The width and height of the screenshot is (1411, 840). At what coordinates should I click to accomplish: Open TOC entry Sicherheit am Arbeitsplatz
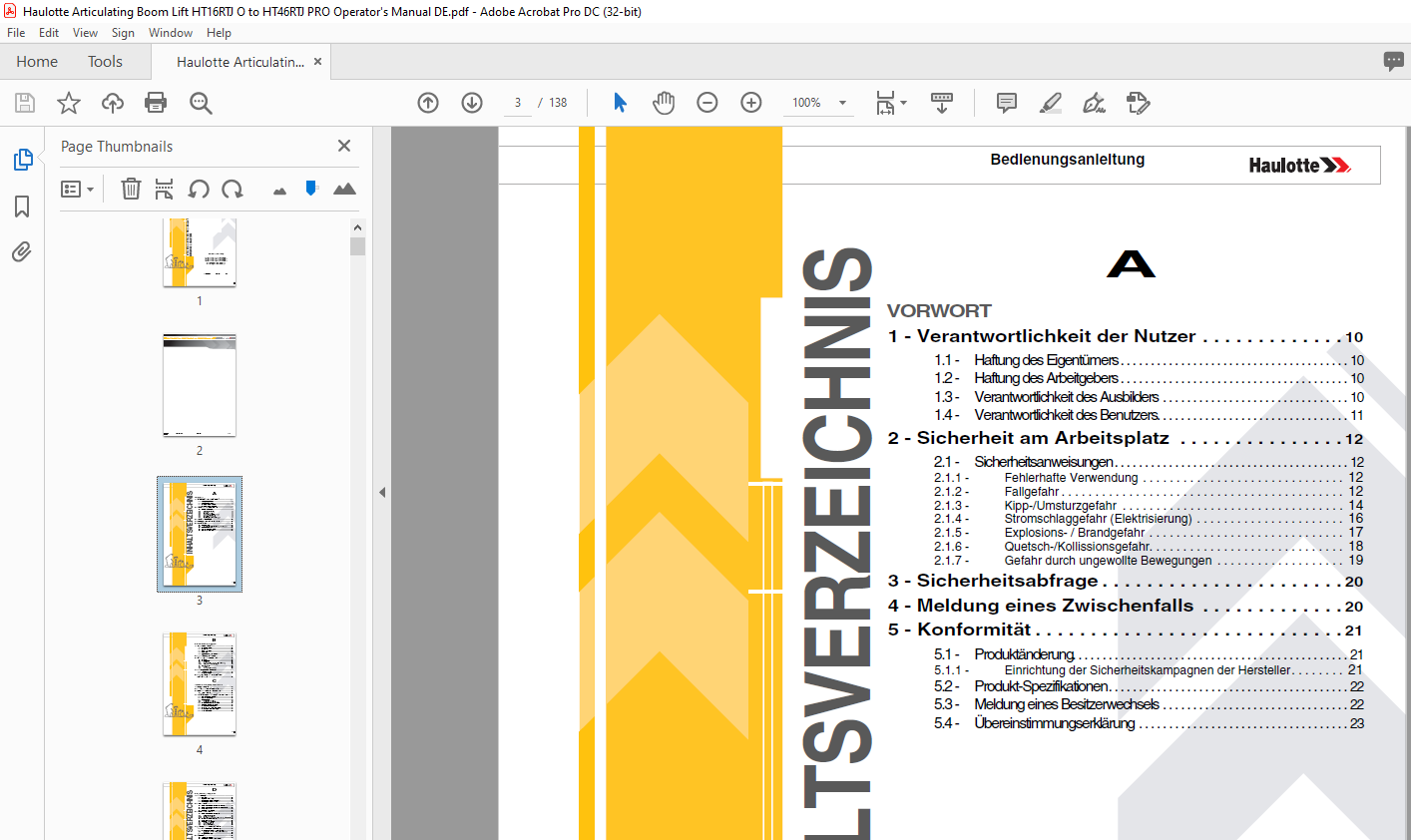1126,438
